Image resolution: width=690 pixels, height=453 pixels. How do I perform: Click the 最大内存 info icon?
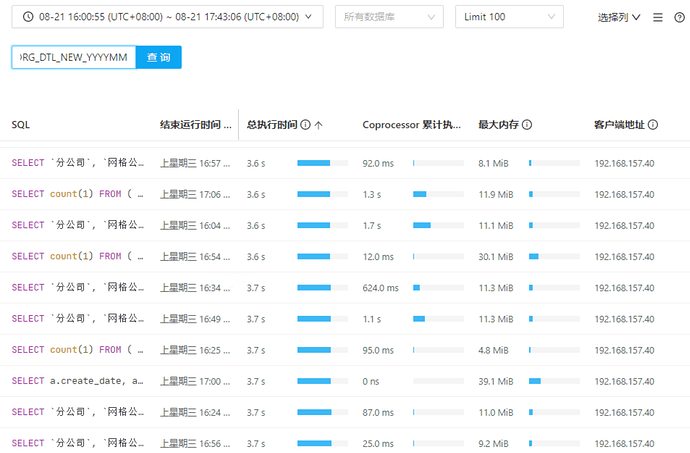(x=527, y=125)
